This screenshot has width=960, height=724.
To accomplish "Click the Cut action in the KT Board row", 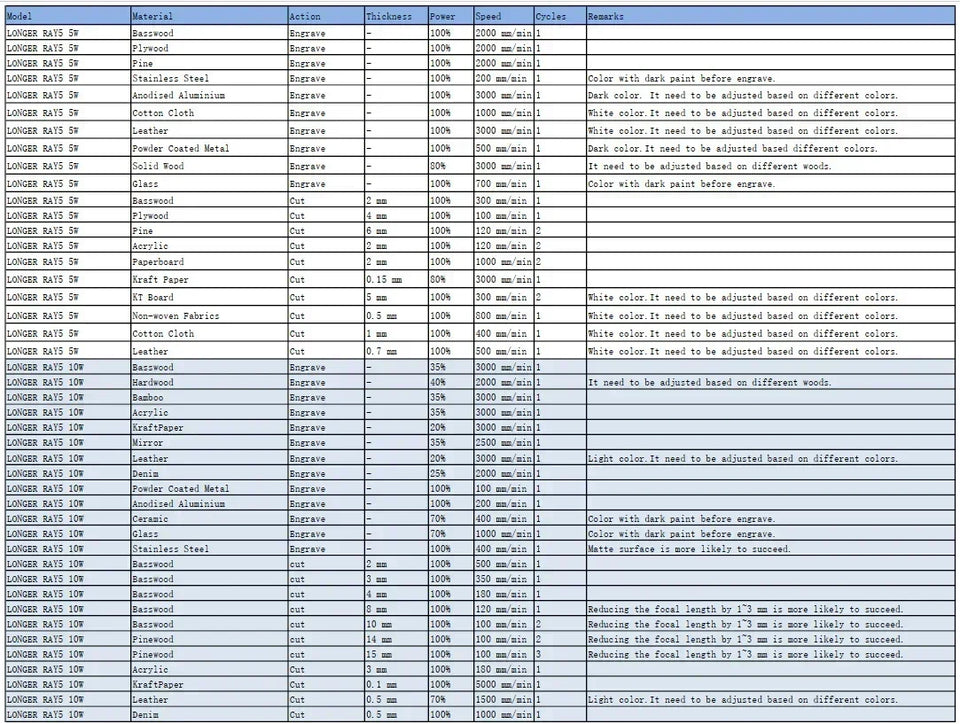I will tap(297, 297).
